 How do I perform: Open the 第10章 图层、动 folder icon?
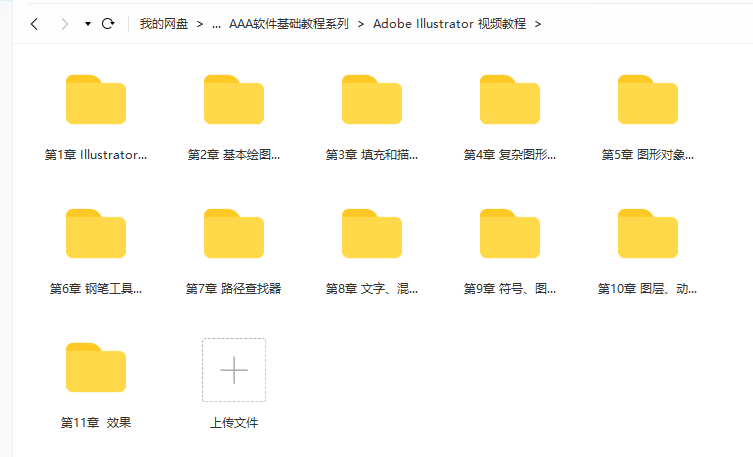click(x=648, y=233)
